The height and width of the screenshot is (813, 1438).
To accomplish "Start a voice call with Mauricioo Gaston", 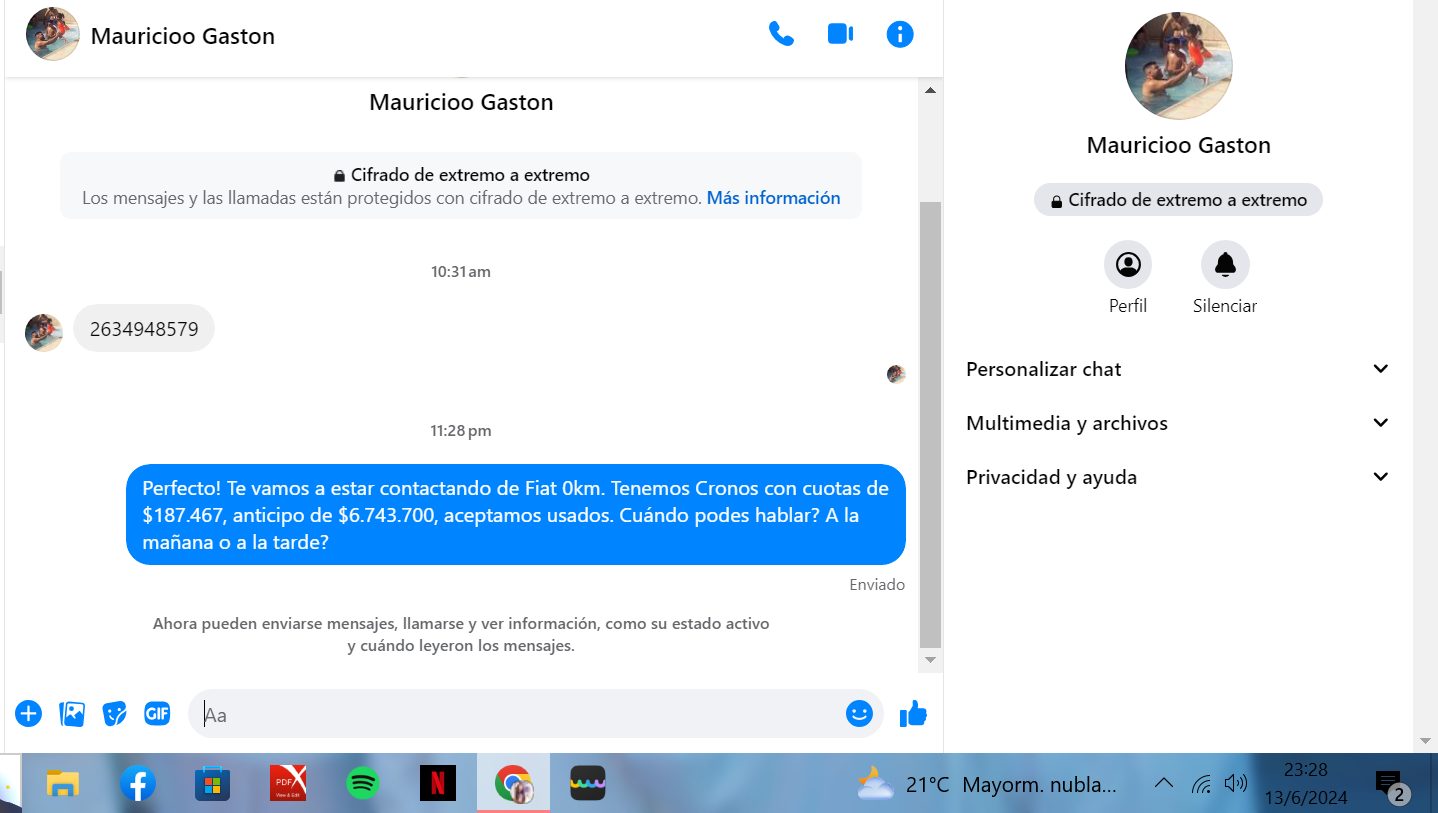I will (781, 35).
